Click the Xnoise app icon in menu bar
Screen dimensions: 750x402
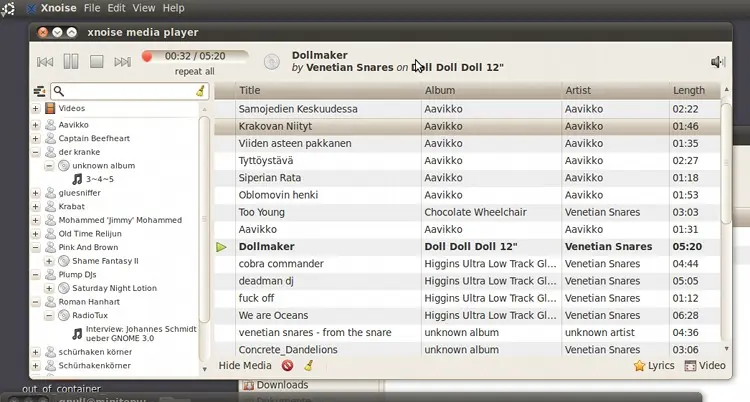pyautogui.click(x=32, y=8)
